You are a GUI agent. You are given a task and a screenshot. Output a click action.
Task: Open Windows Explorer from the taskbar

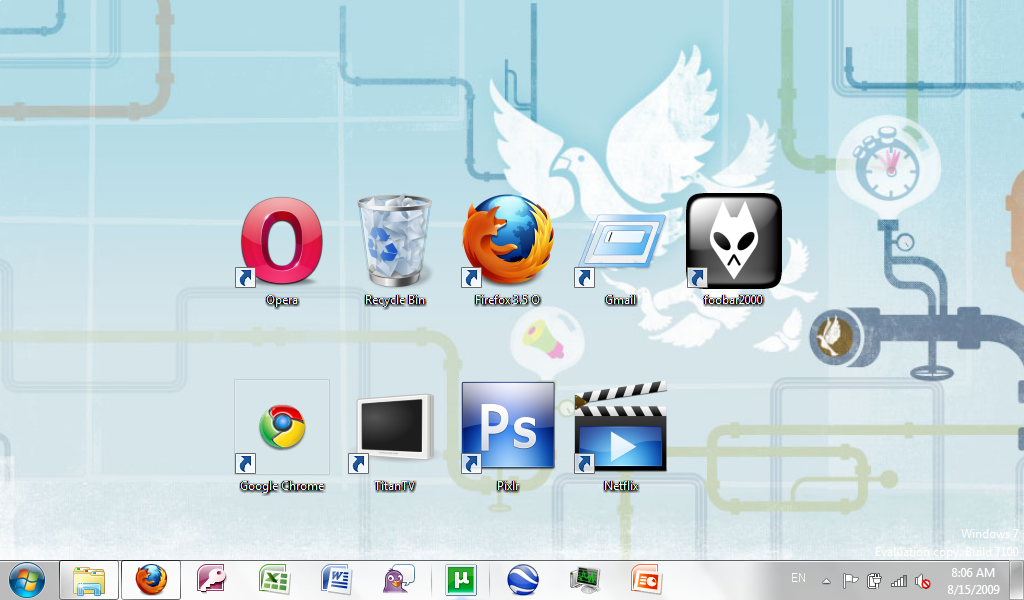tap(89, 580)
